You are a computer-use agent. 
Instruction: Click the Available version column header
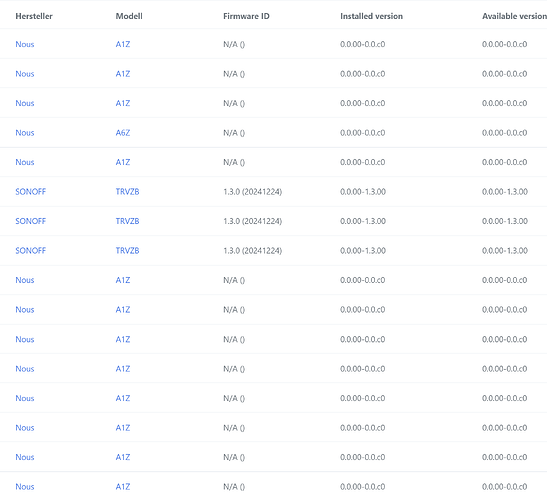[514, 16]
